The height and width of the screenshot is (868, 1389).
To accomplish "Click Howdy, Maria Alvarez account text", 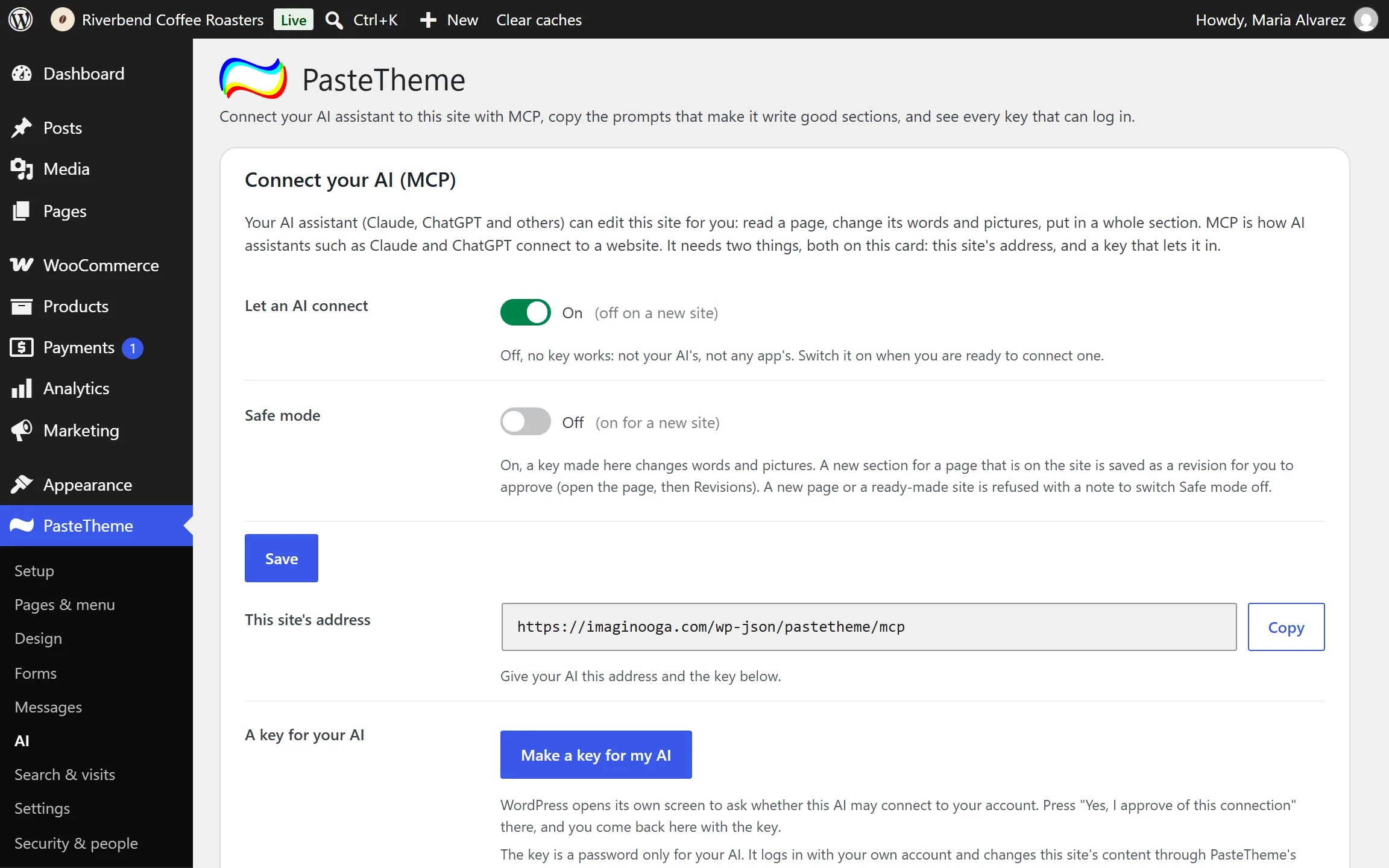I will [x=1270, y=20].
